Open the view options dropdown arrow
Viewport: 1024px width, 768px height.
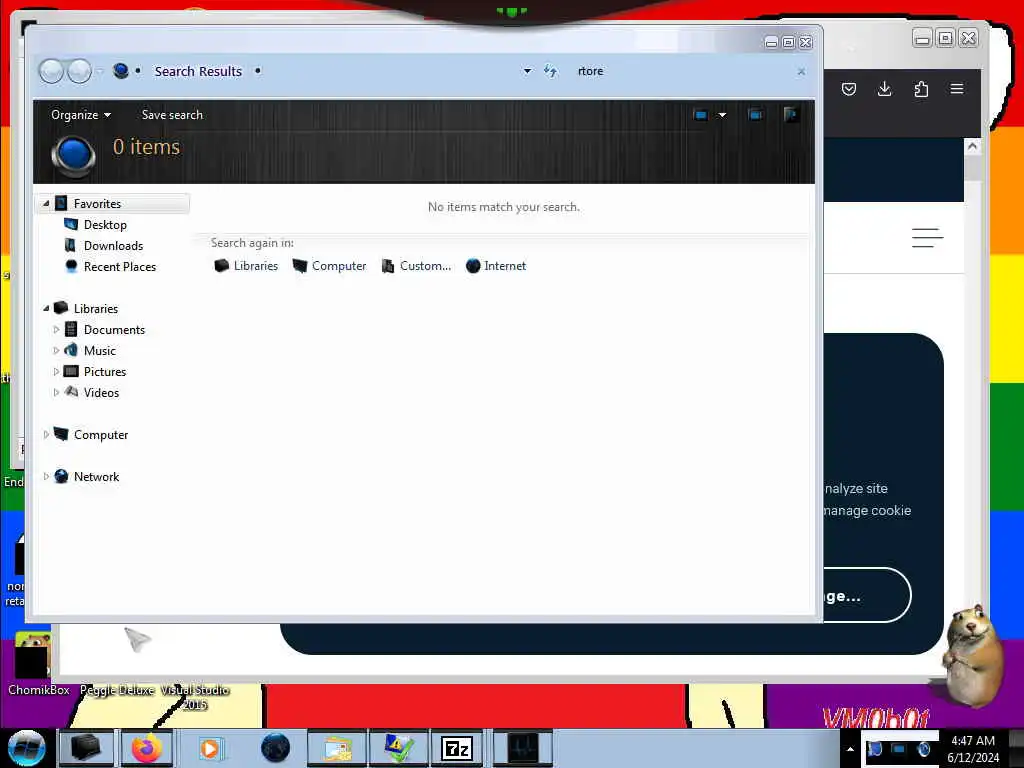point(722,115)
